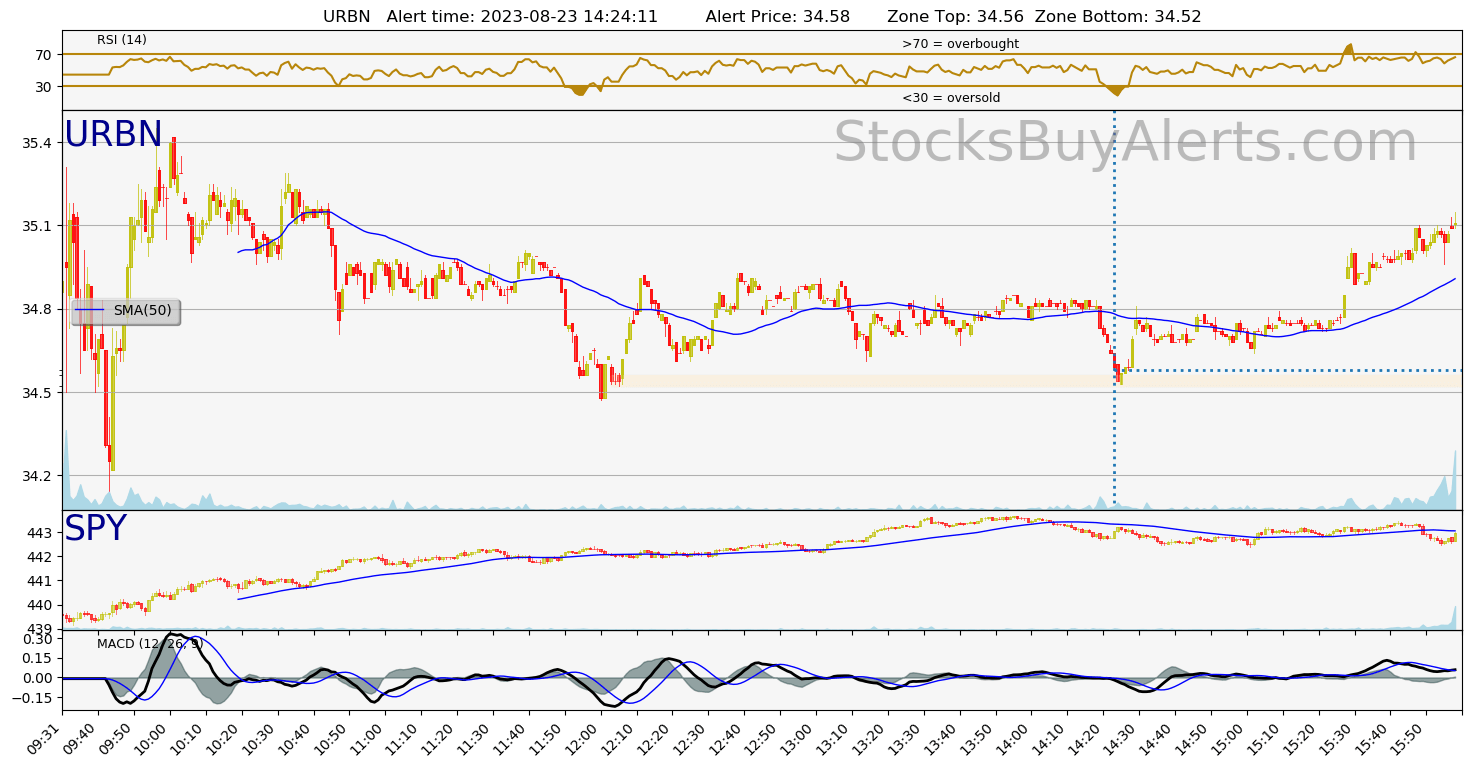Click the '>70 = overbought' annotation
Viewport: 1477px width, 768px height.
click(960, 44)
